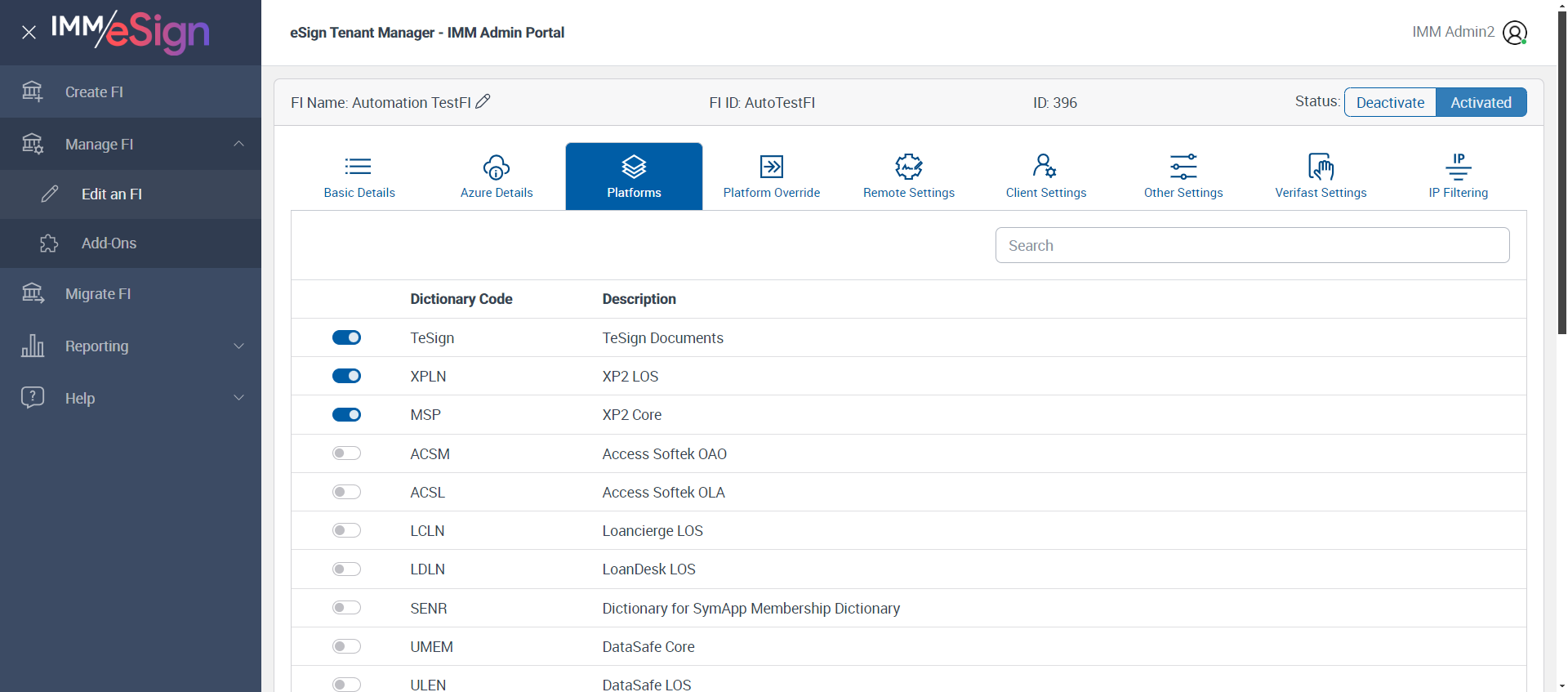Open the user profile avatar icon
This screenshot has height=692, width=1568.
point(1514,33)
